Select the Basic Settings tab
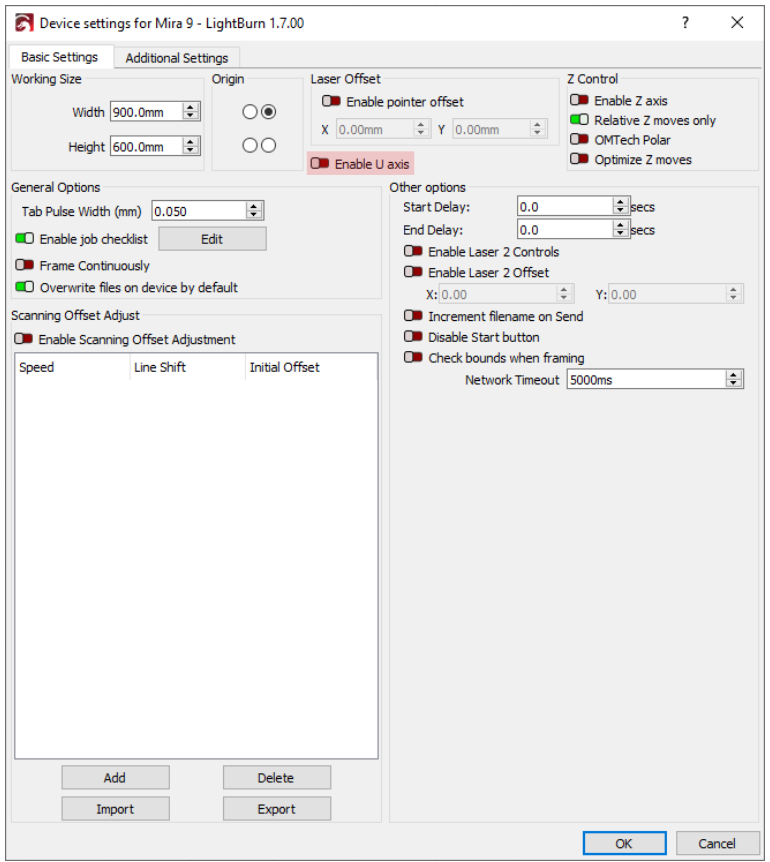The image size is (770, 862). pos(59,57)
